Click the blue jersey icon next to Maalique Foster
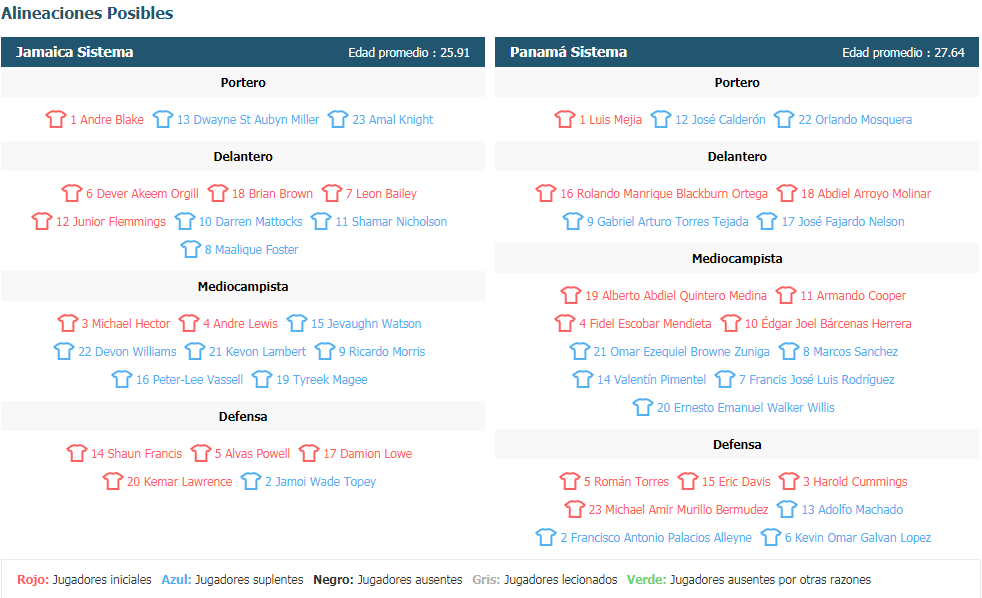 (x=190, y=249)
